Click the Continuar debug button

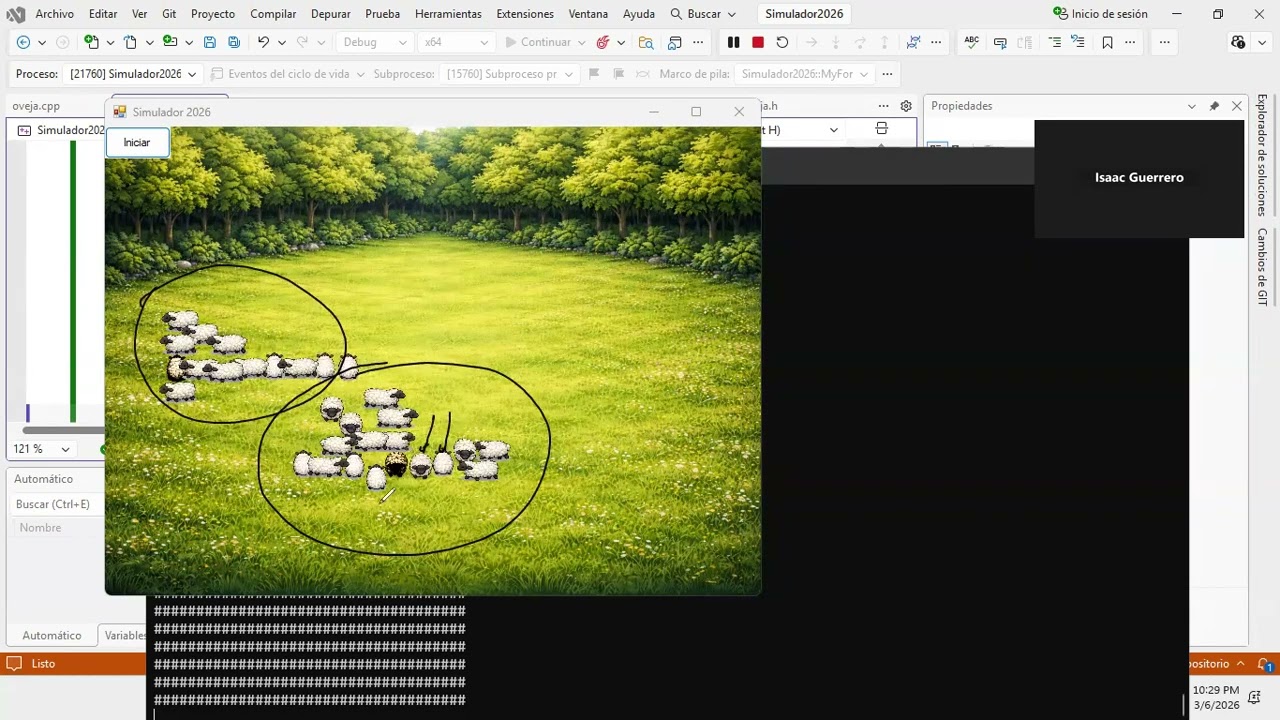[538, 42]
